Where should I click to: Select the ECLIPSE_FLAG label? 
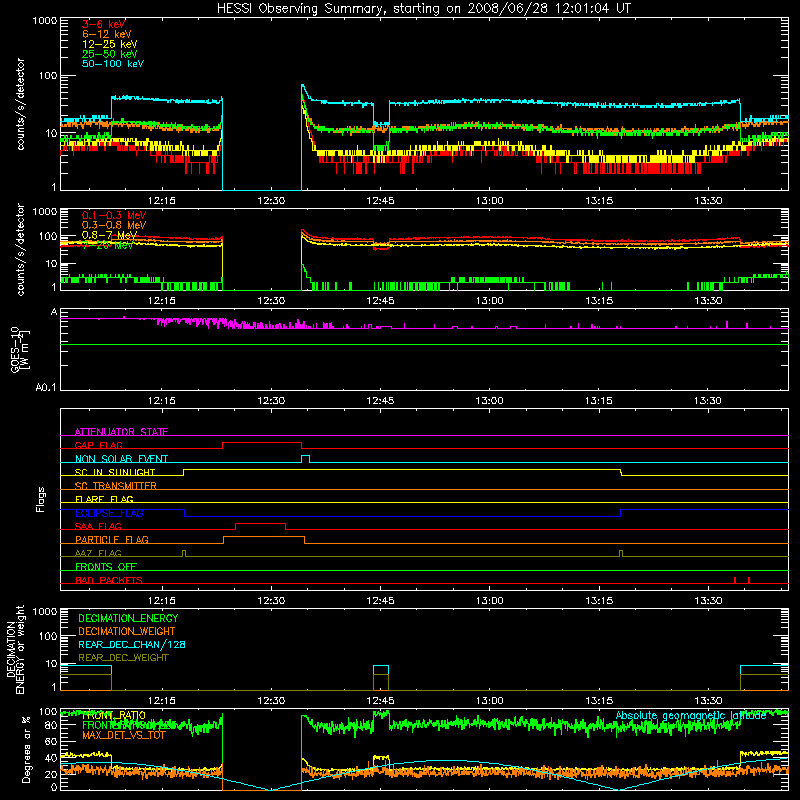[109, 513]
